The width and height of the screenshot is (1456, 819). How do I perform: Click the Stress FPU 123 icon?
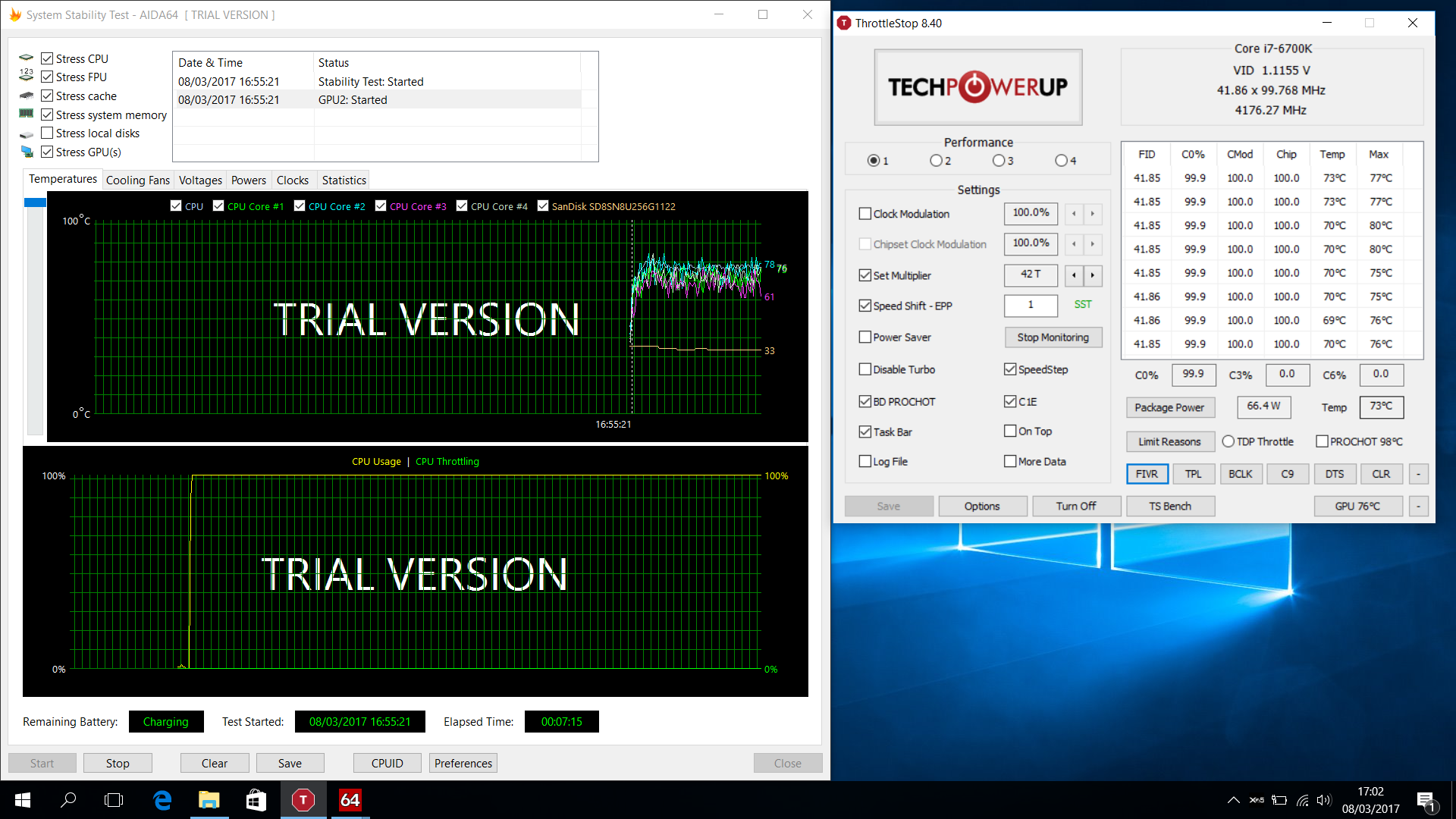pos(27,77)
